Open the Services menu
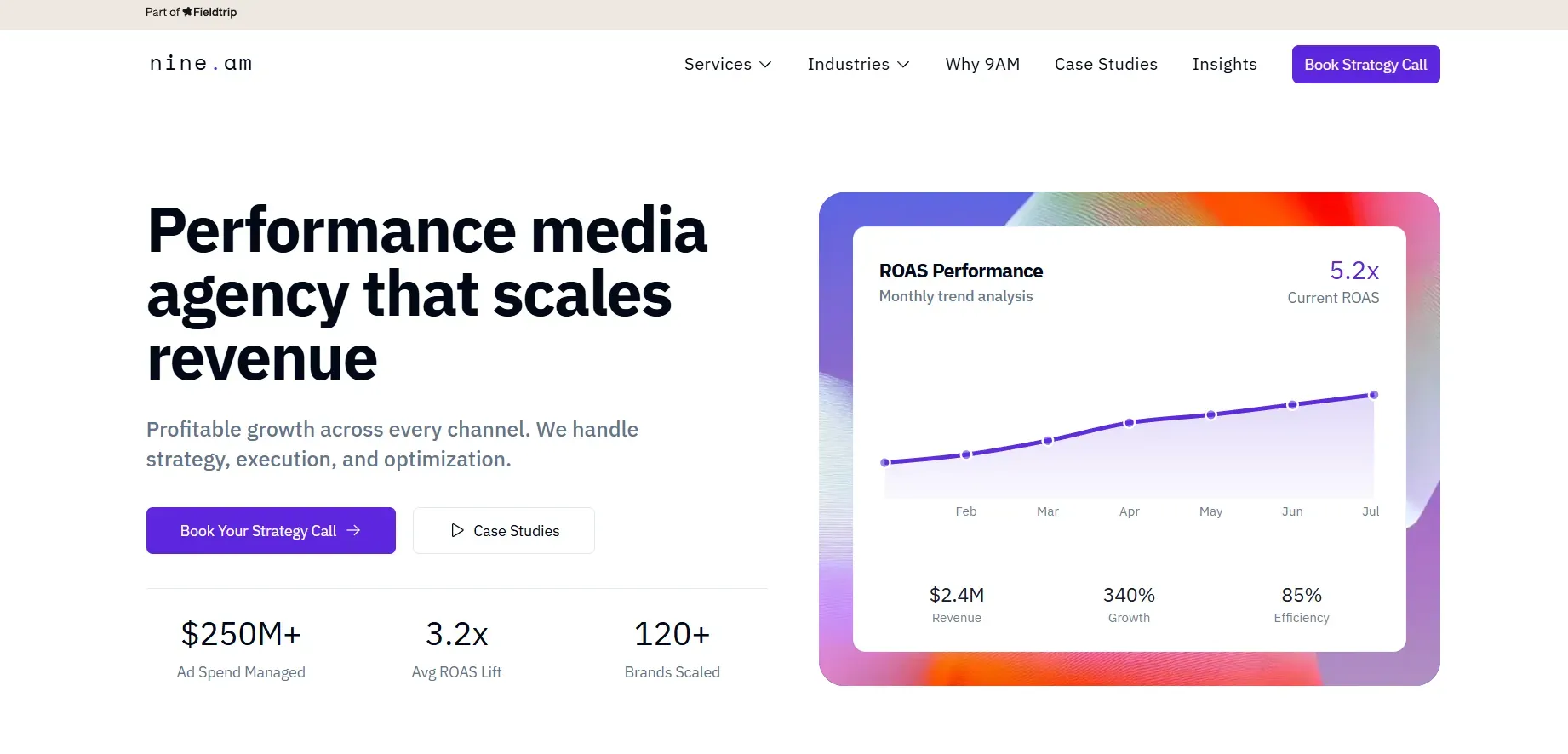 pyautogui.click(x=728, y=64)
